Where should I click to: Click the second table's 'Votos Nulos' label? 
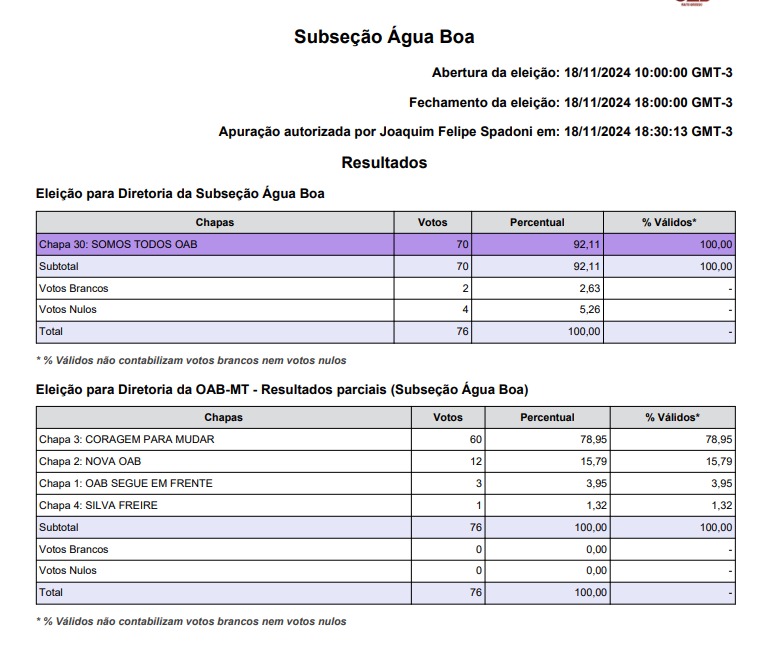click(x=68, y=571)
